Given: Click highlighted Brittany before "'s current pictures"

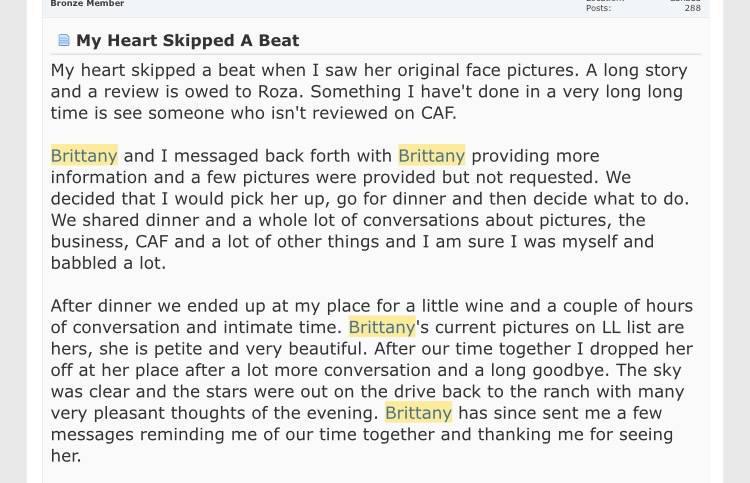Looking at the screenshot, I should pos(382,327).
